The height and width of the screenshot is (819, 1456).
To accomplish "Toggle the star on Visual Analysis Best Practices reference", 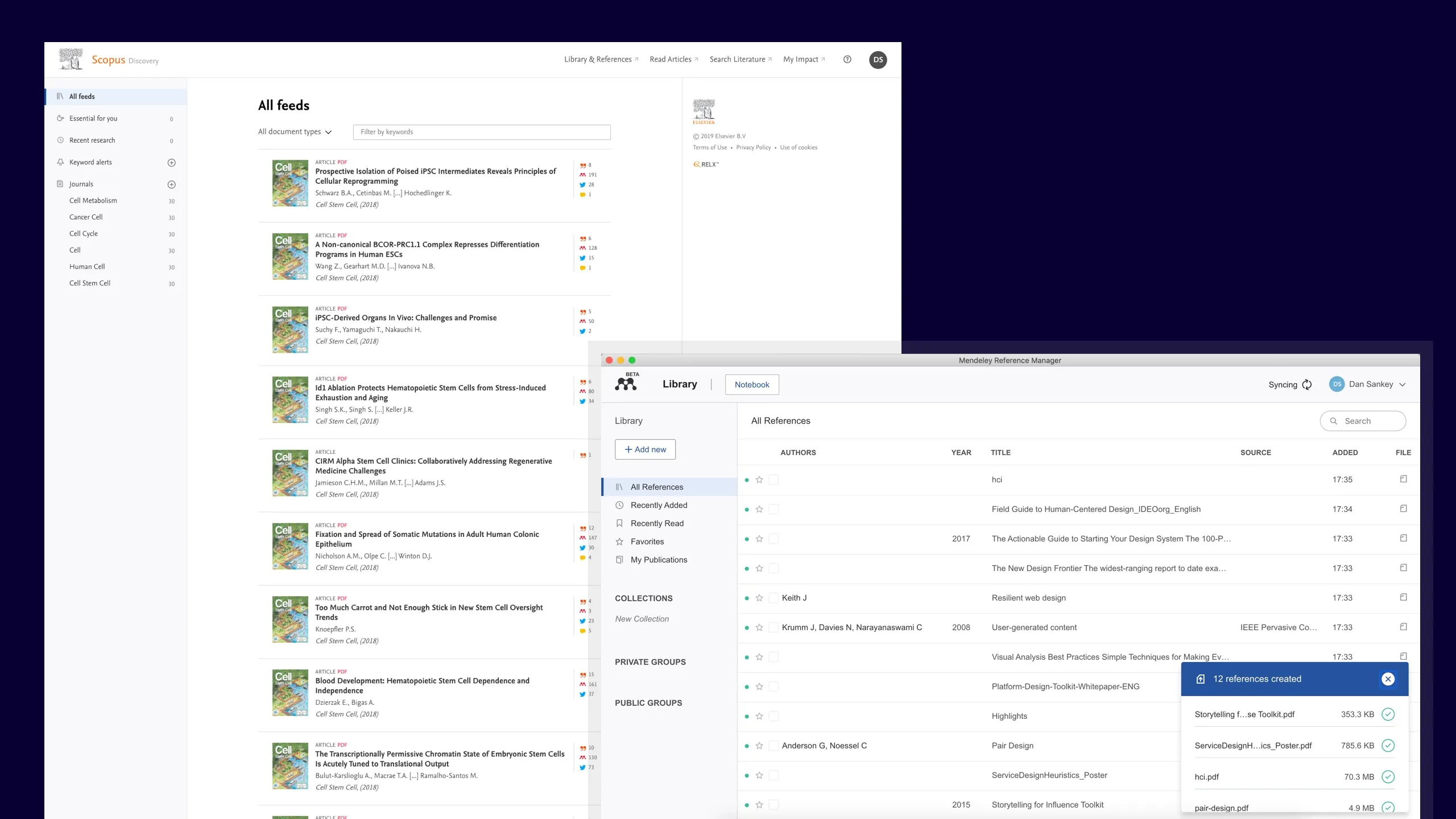I will [760, 657].
